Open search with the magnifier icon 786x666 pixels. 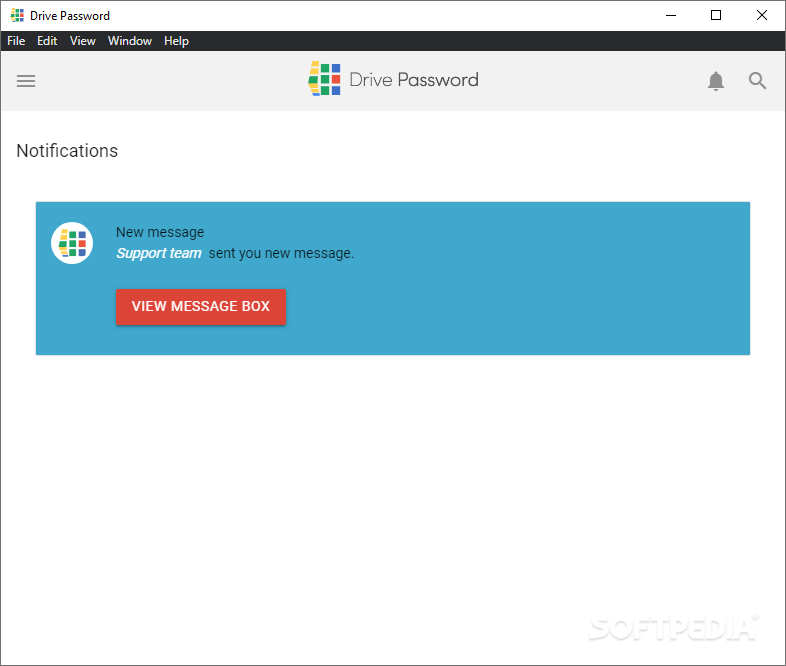point(757,81)
